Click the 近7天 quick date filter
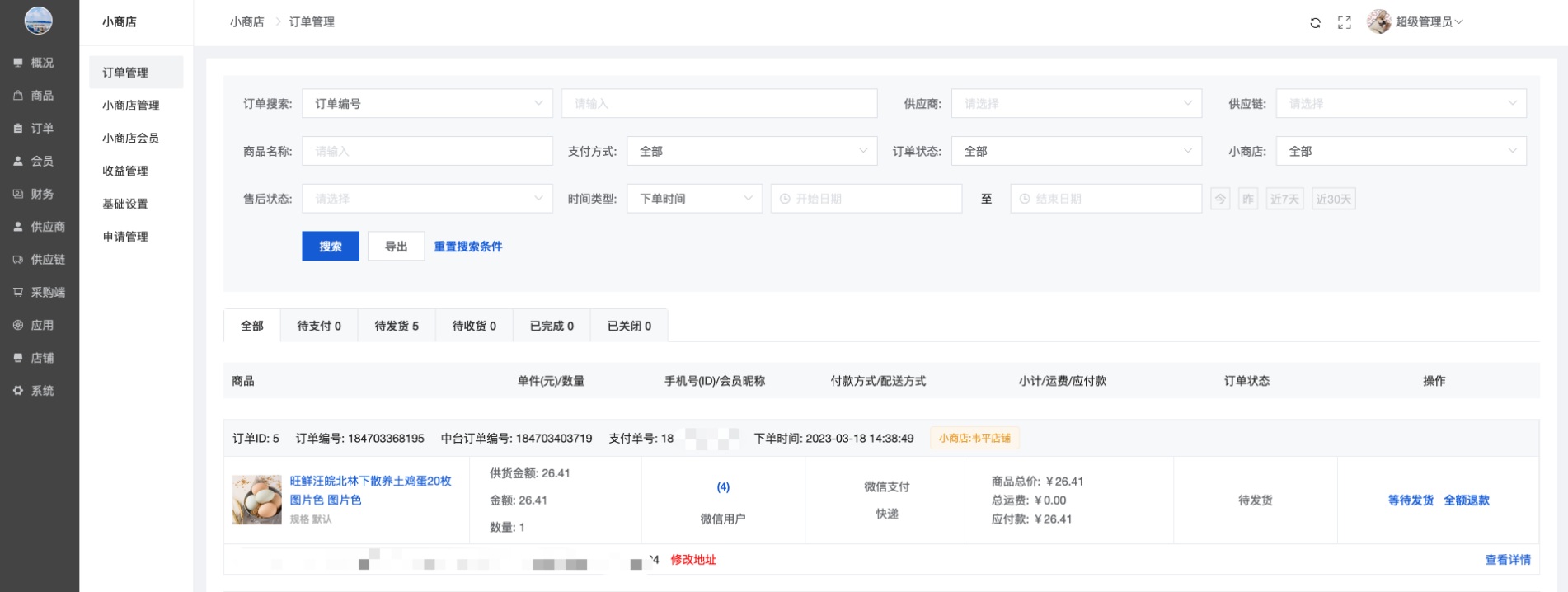The image size is (1568, 592). [x=1284, y=200]
